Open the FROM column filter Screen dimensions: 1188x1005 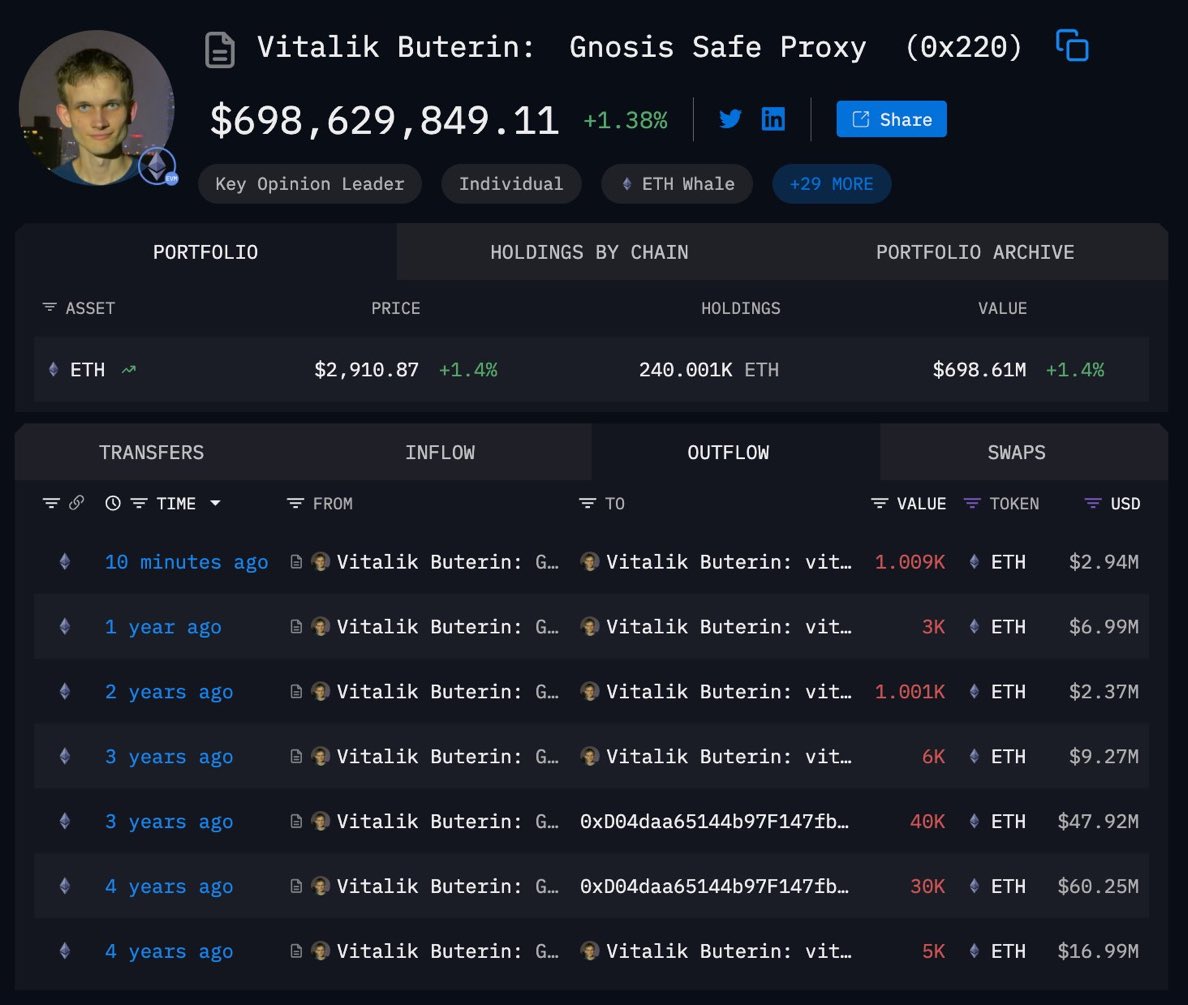[x=295, y=503]
